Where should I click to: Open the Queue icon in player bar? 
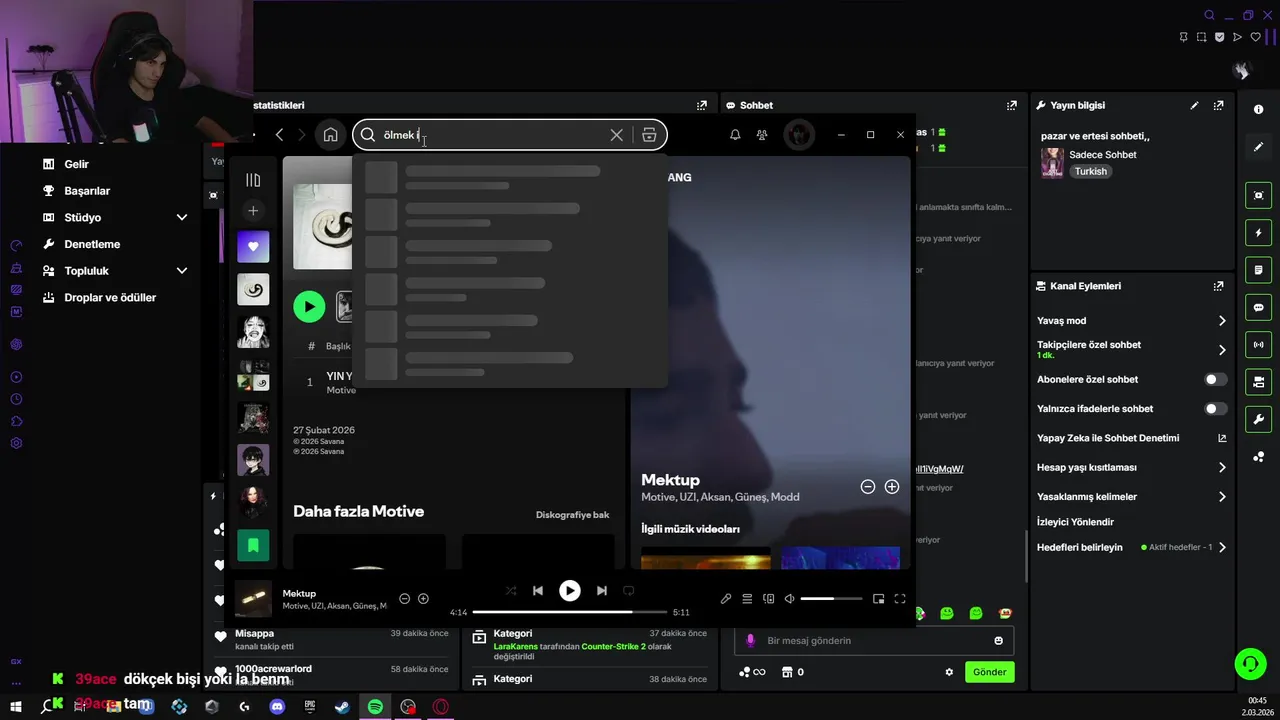[x=747, y=599]
